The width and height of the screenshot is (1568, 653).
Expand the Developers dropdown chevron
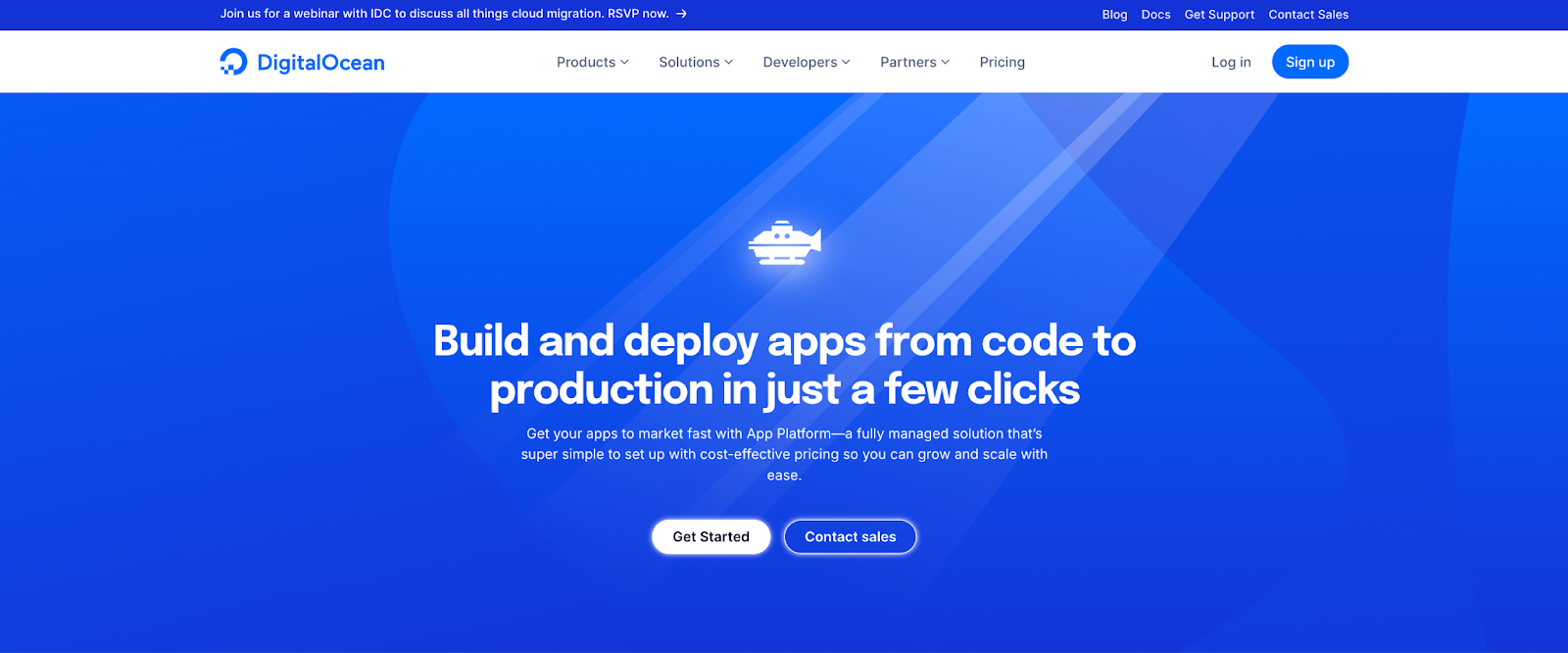point(846,62)
